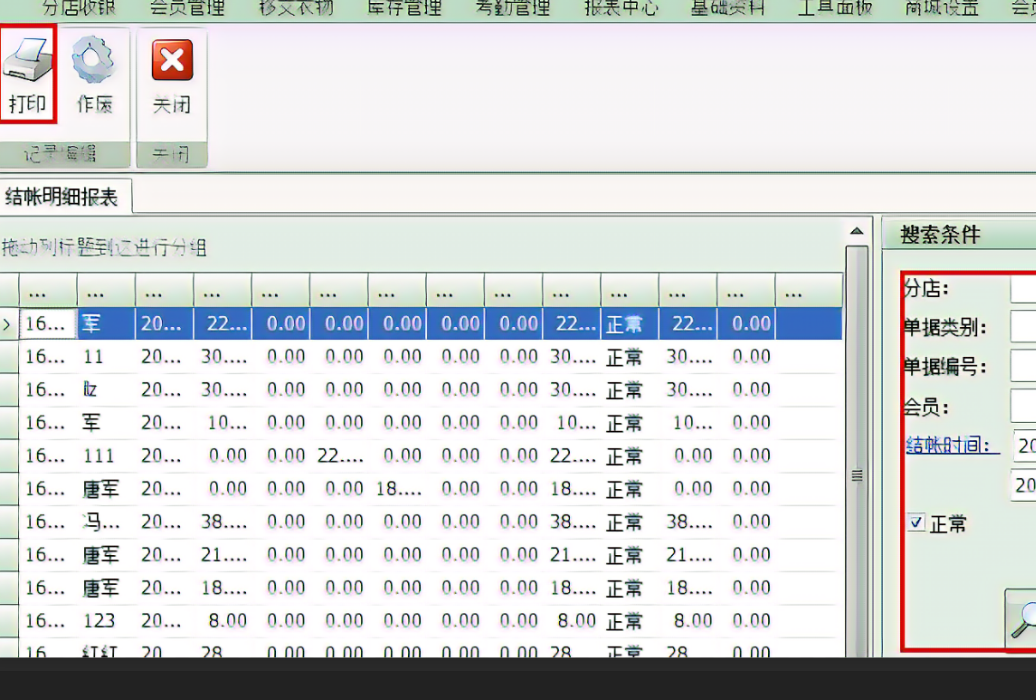Click the 结帐时间 link
1036x700 pixels.
point(951,445)
